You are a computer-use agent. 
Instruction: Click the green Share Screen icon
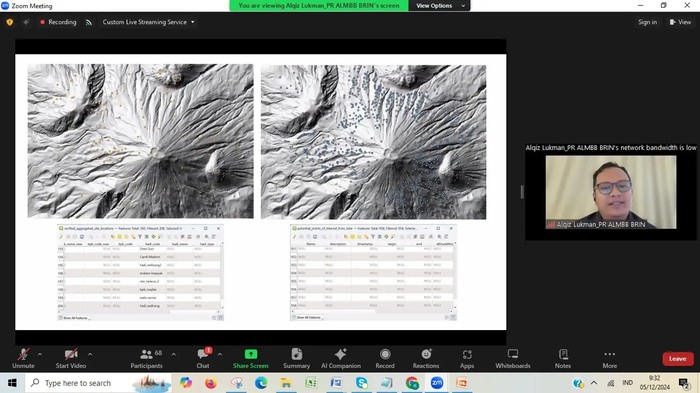coord(250,354)
